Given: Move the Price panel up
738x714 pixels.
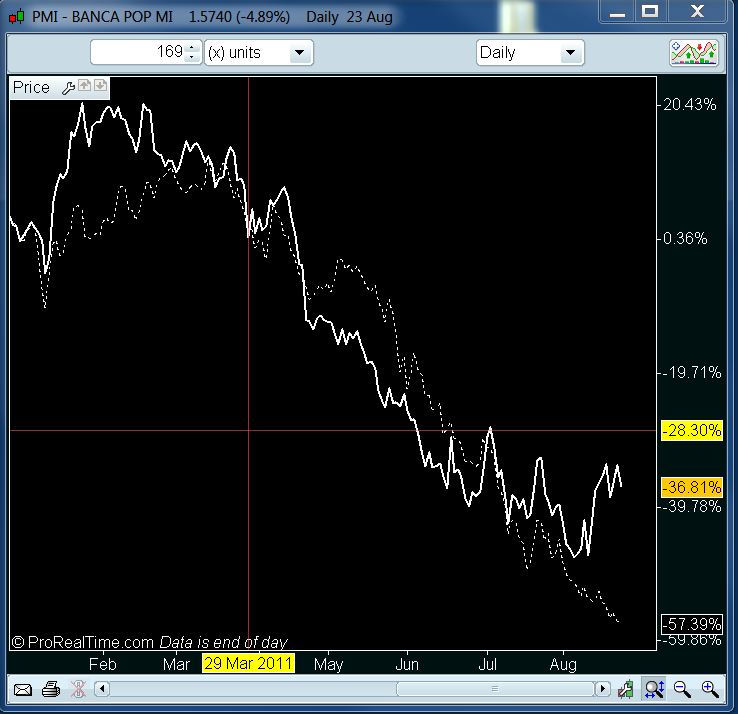Looking at the screenshot, I should 85,86.
